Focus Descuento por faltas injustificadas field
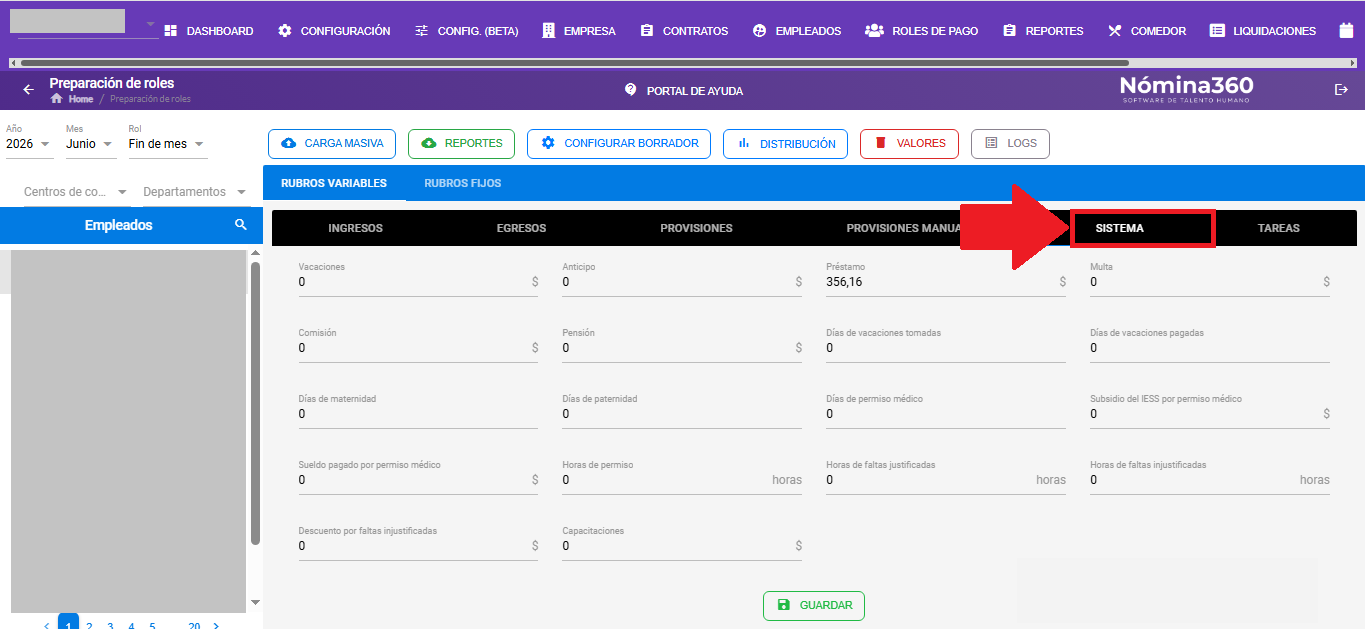 (x=418, y=547)
